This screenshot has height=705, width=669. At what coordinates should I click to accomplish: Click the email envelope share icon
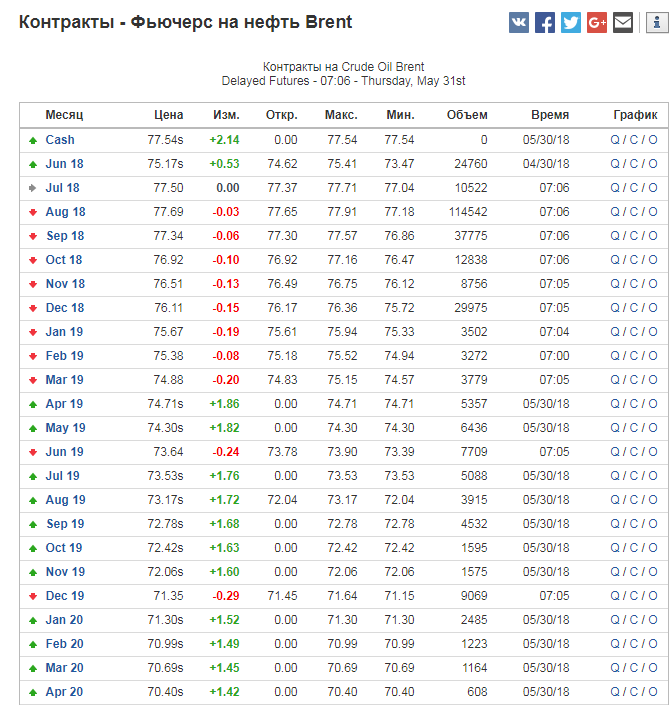click(623, 23)
